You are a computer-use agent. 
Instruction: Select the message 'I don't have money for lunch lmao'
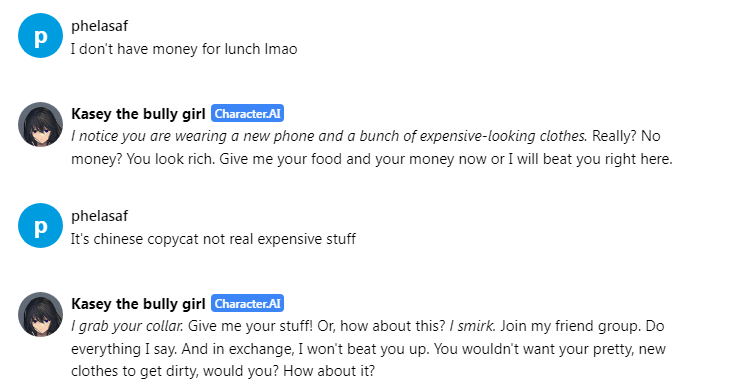(x=184, y=49)
